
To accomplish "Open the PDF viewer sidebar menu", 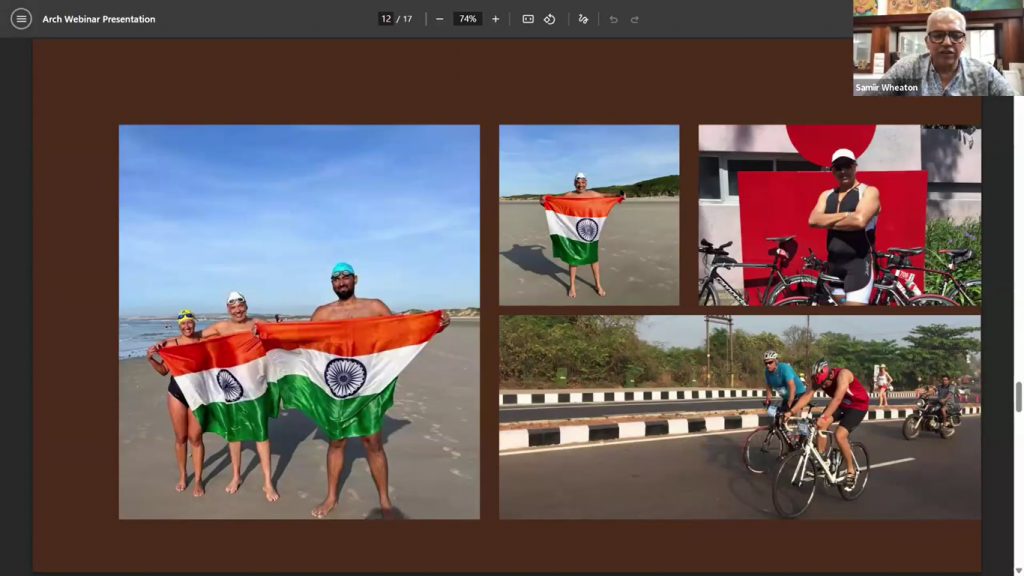I will (x=21, y=19).
